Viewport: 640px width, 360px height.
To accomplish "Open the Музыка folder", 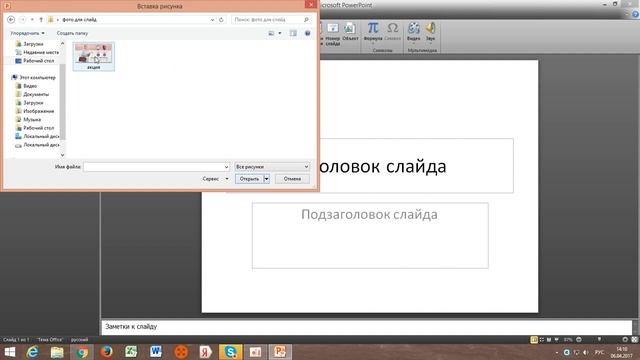I will coord(28,120).
